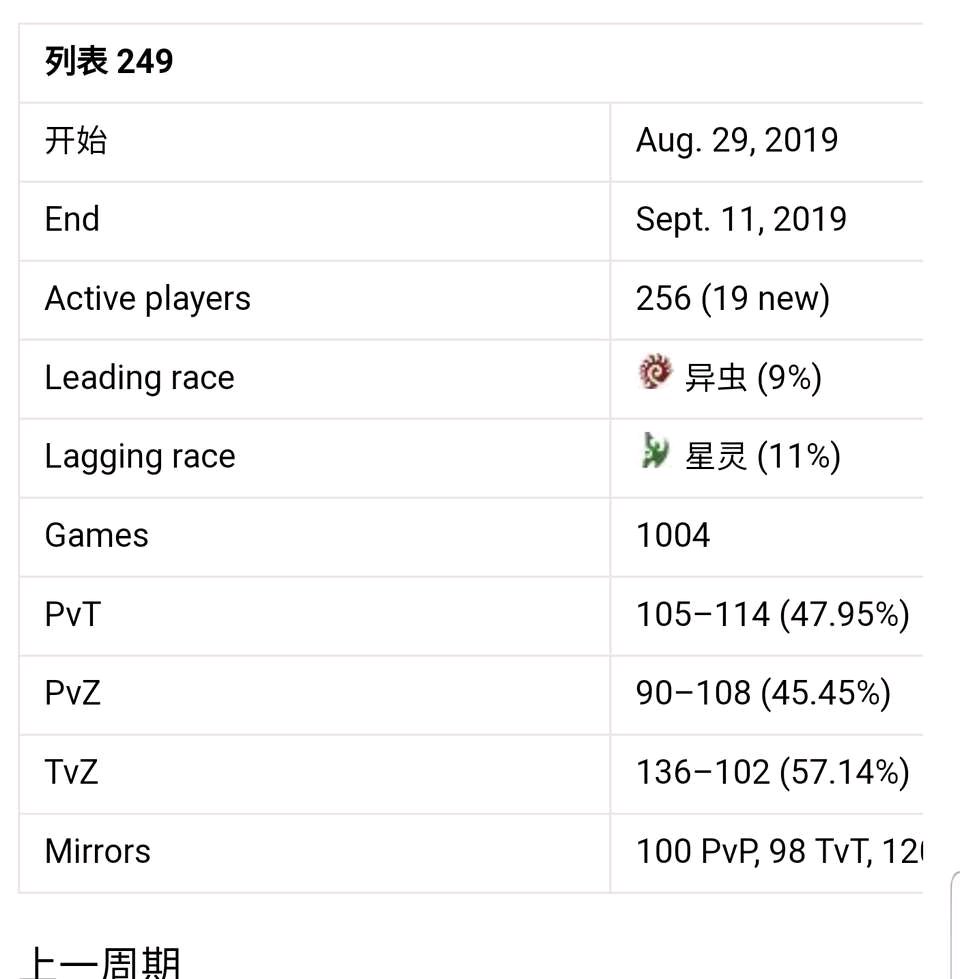This screenshot has width=960, height=979.
Task: Click the Games count 1004
Action: (673, 536)
